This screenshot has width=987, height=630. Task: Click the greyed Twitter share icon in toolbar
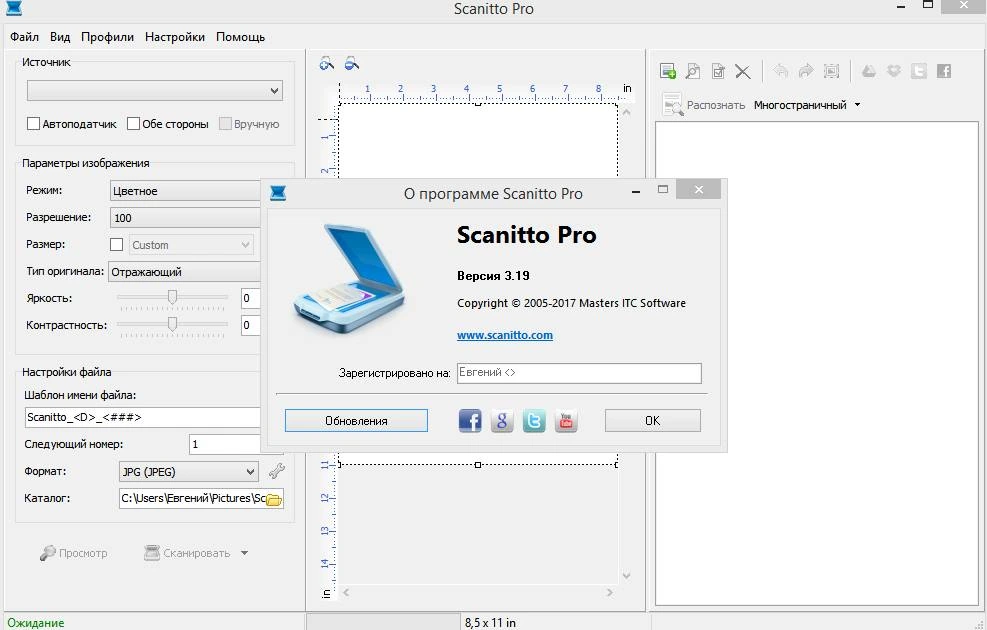(x=919, y=71)
